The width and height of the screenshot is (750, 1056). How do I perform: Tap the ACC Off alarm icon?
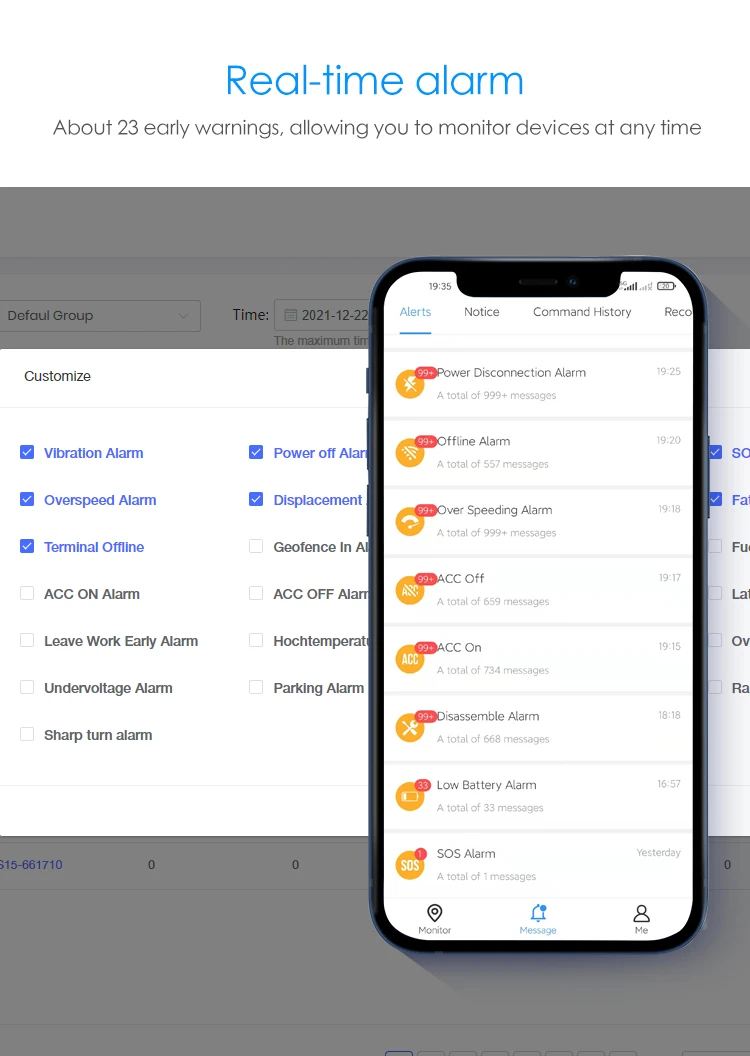click(x=410, y=590)
